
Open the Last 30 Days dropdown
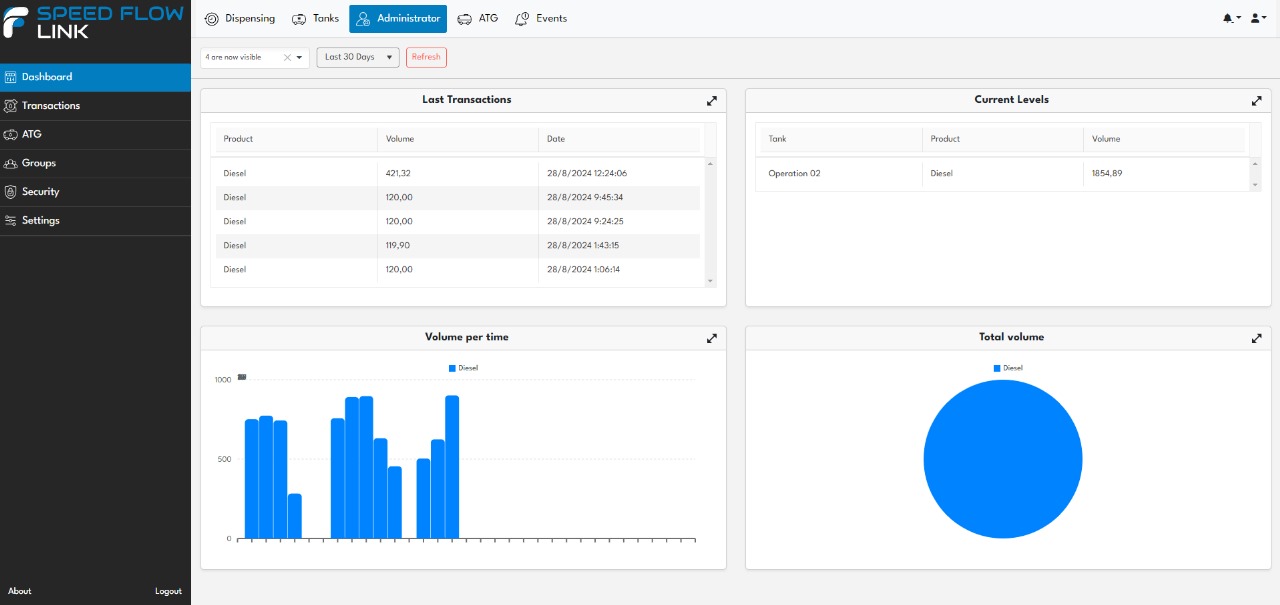tap(358, 57)
